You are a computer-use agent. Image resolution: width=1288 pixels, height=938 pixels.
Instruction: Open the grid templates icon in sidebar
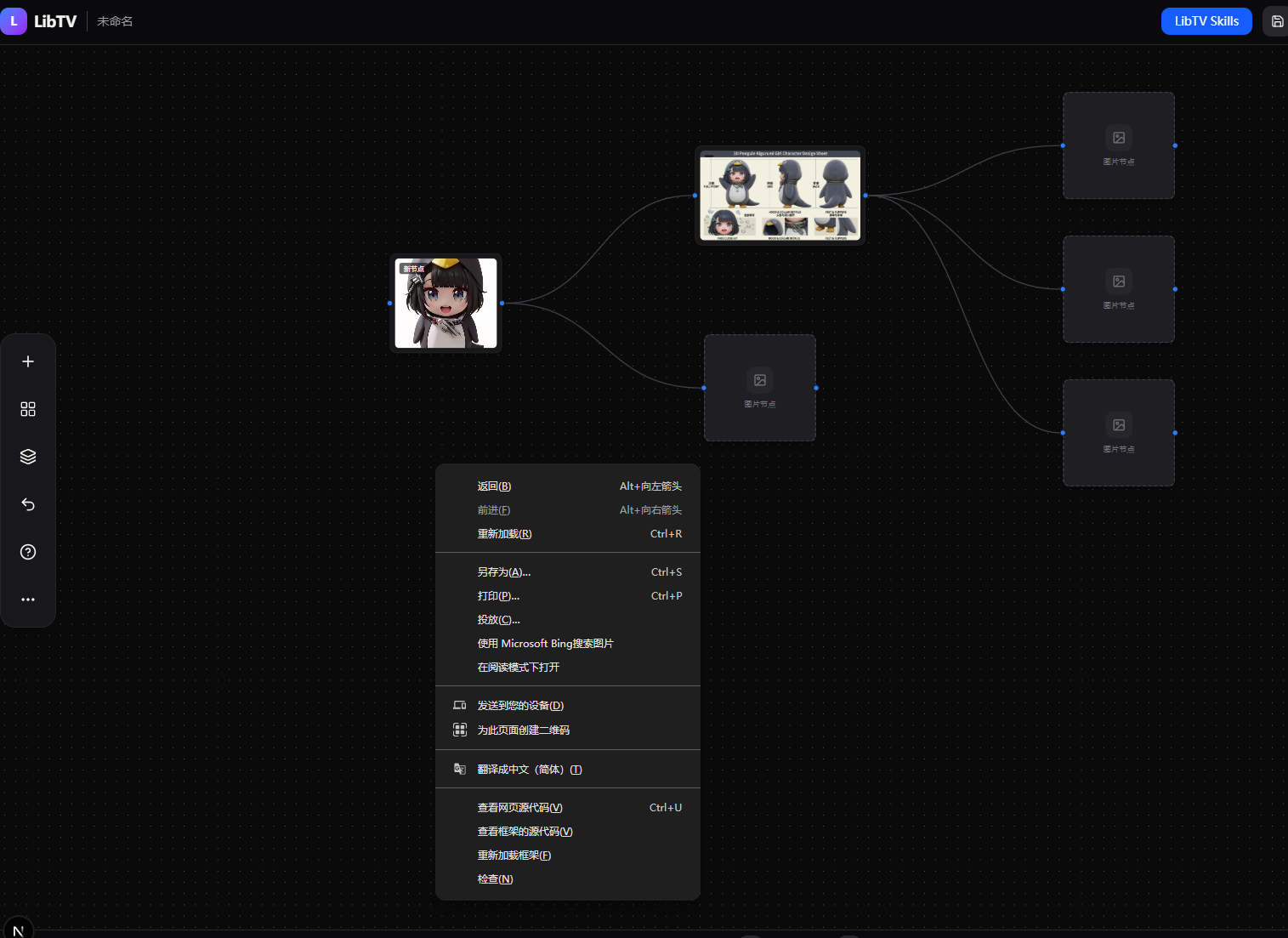coord(28,409)
